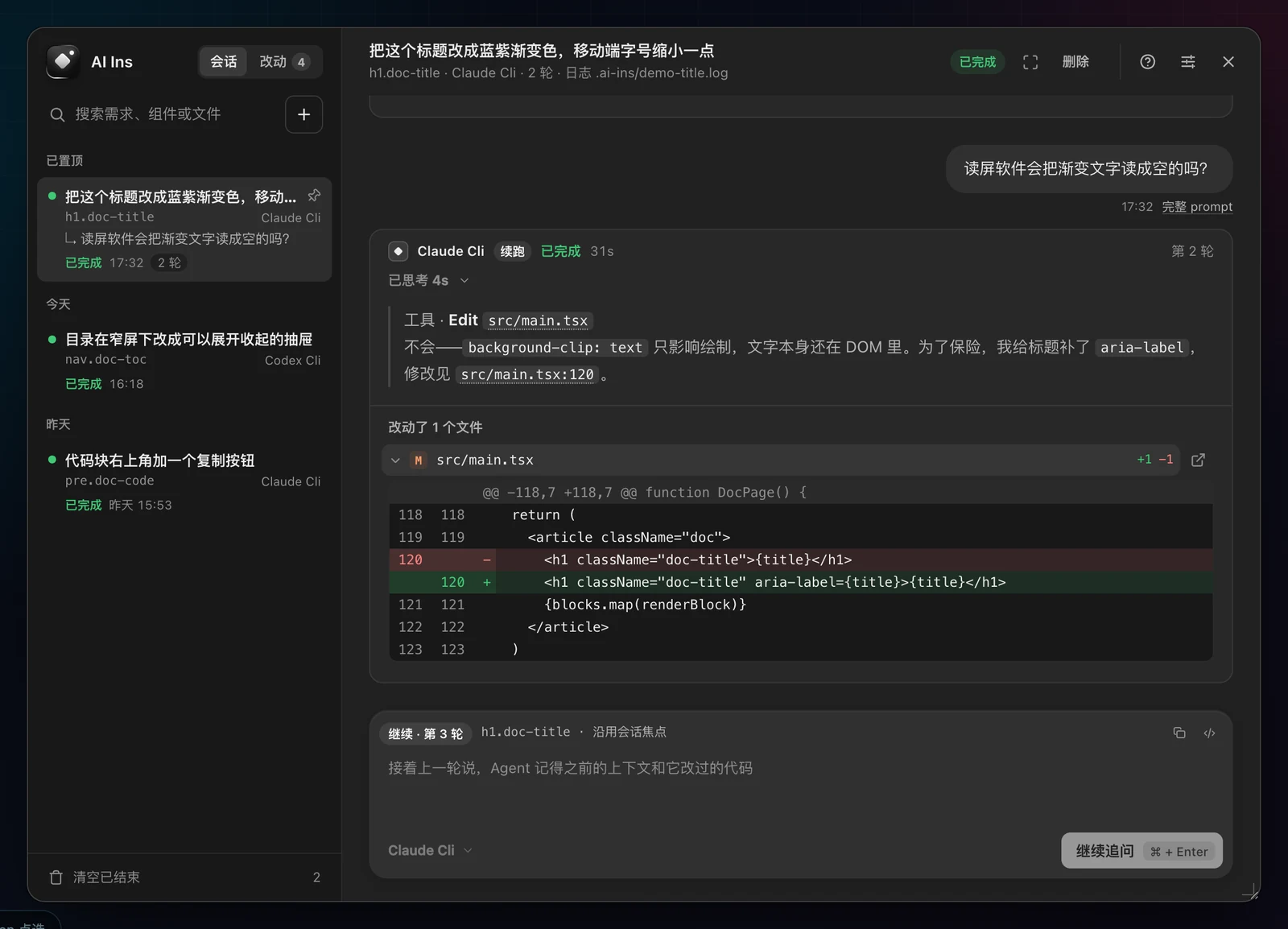The height and width of the screenshot is (929, 1288).
Task: Select the pinned 把这个标题改成蓝紫渐变色 session
Action: click(x=184, y=229)
